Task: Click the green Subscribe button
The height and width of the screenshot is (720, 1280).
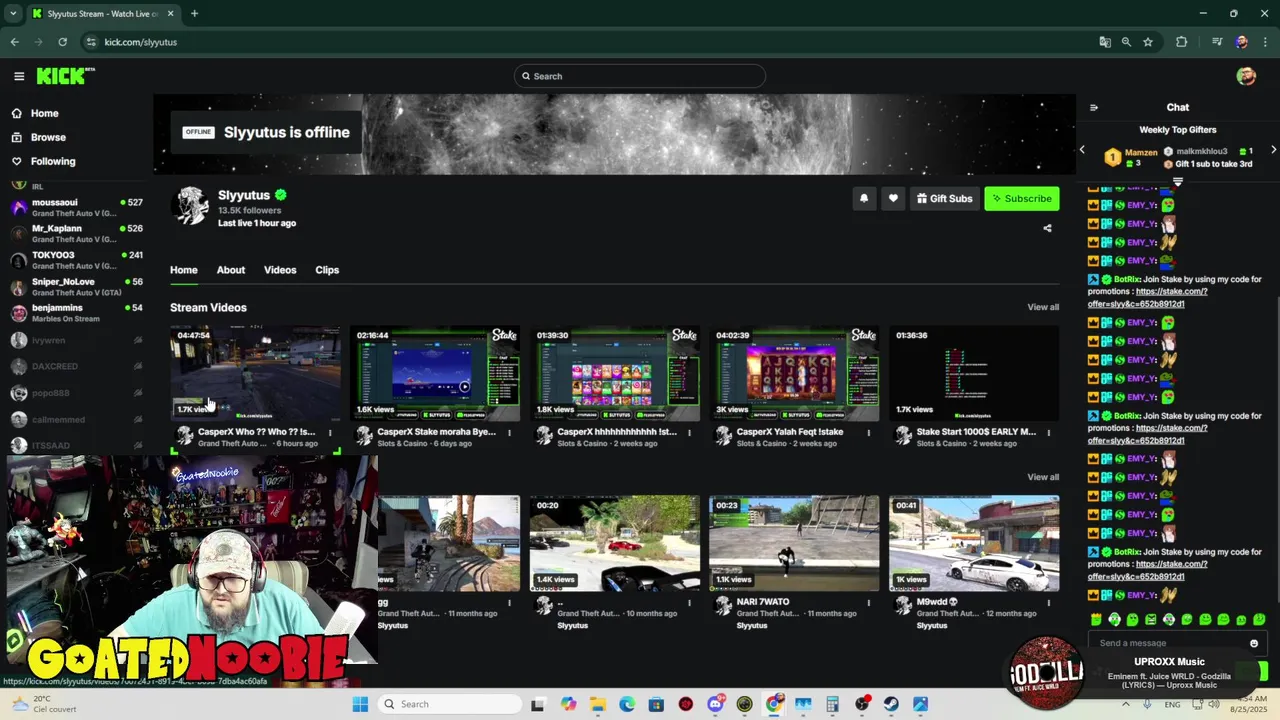Action: coord(1021,198)
